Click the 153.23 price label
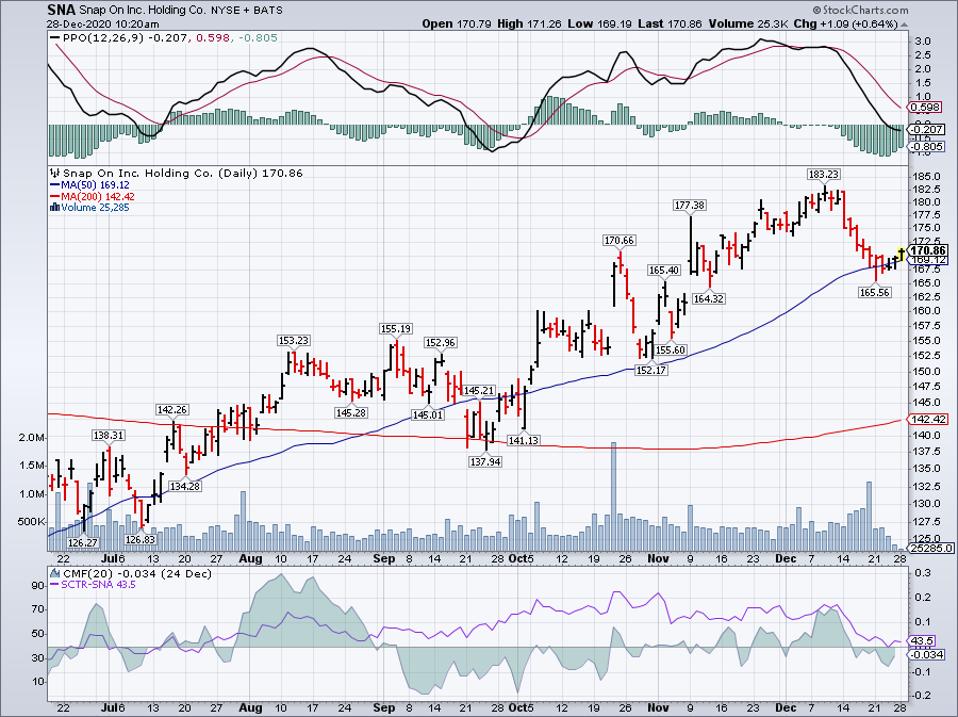The image size is (958, 717). (x=293, y=341)
